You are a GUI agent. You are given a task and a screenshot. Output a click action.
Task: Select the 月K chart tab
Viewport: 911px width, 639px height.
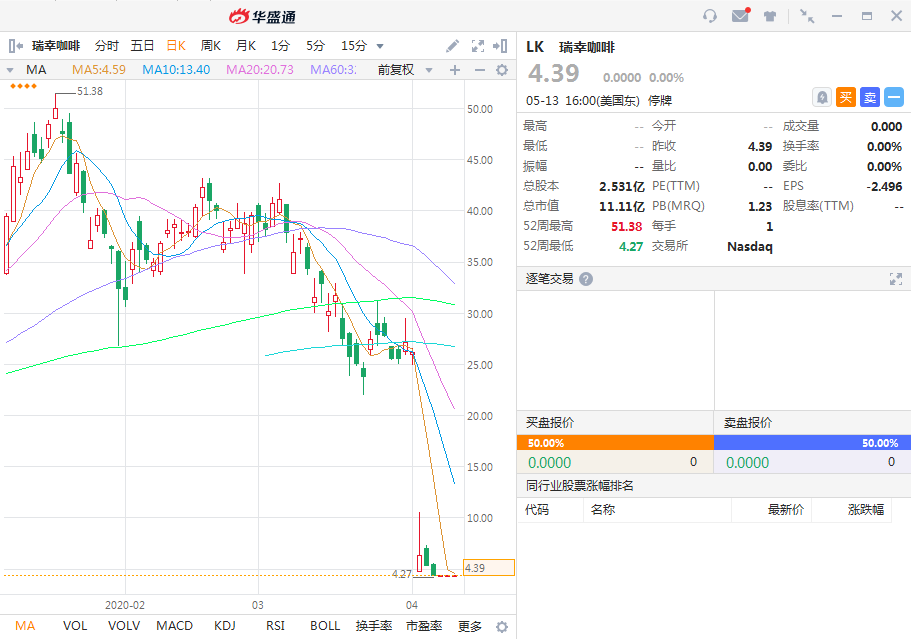pos(246,46)
